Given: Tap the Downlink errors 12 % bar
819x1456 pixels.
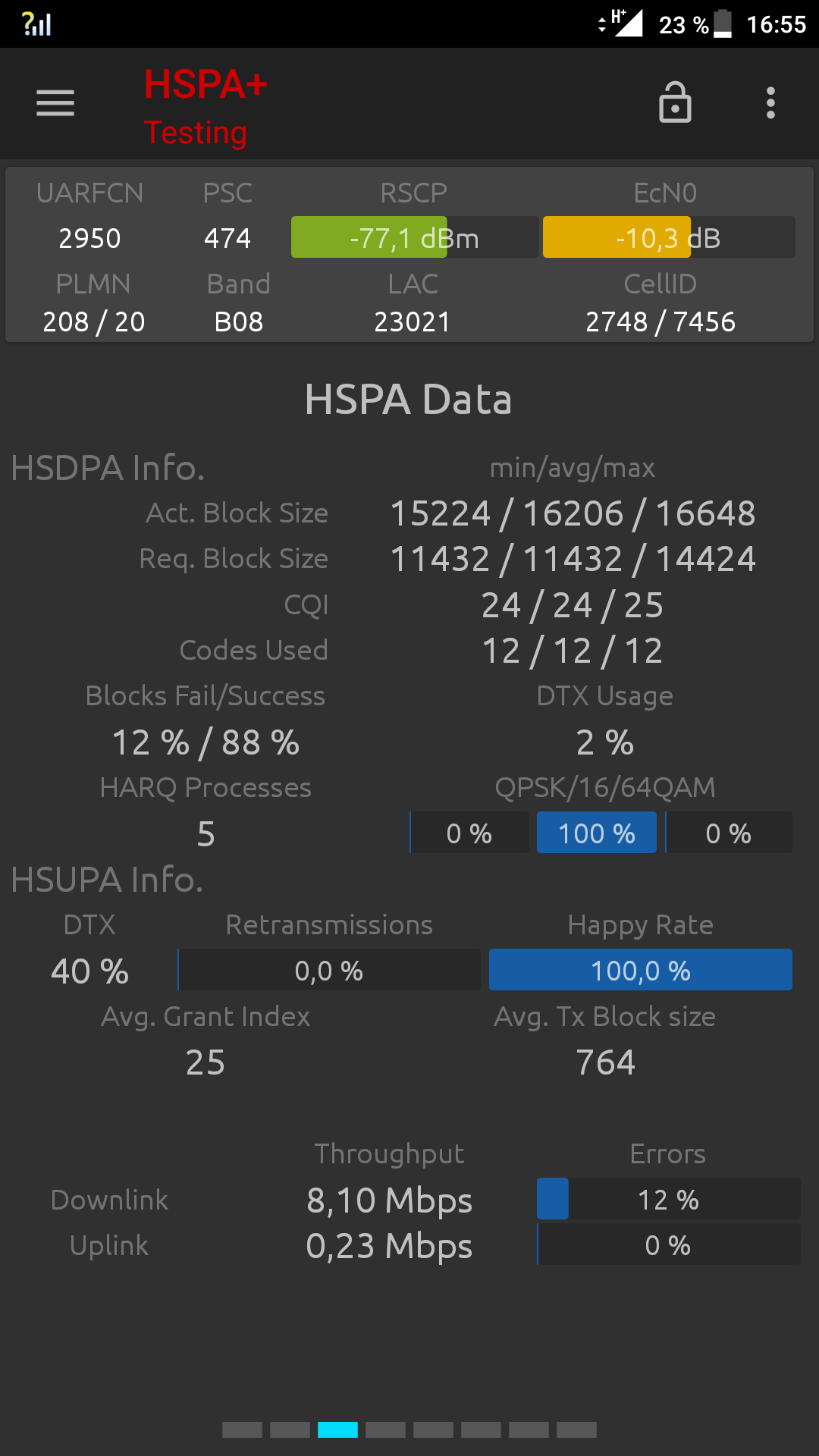Looking at the screenshot, I should [669, 1199].
